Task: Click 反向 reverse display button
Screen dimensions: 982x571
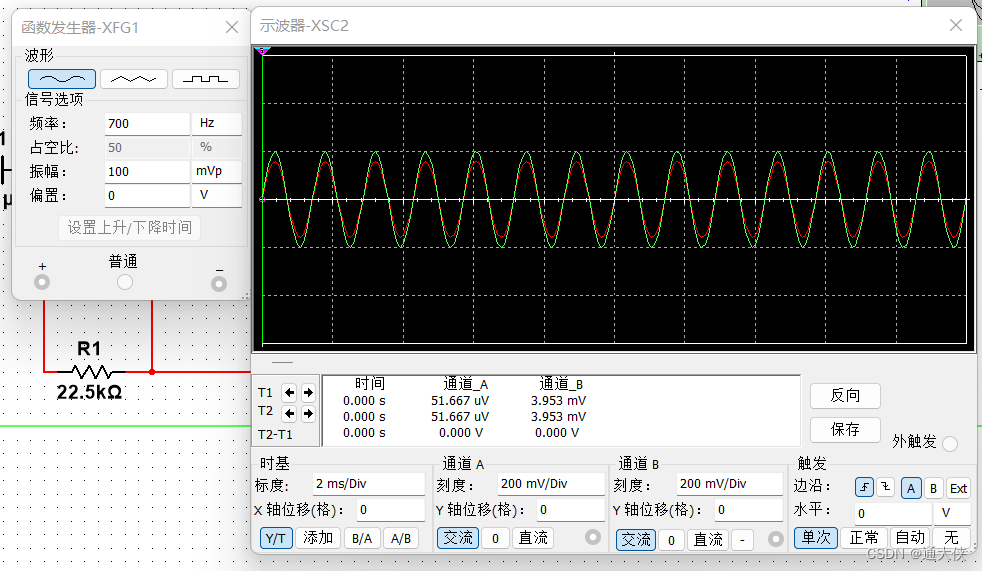Action: click(x=845, y=396)
